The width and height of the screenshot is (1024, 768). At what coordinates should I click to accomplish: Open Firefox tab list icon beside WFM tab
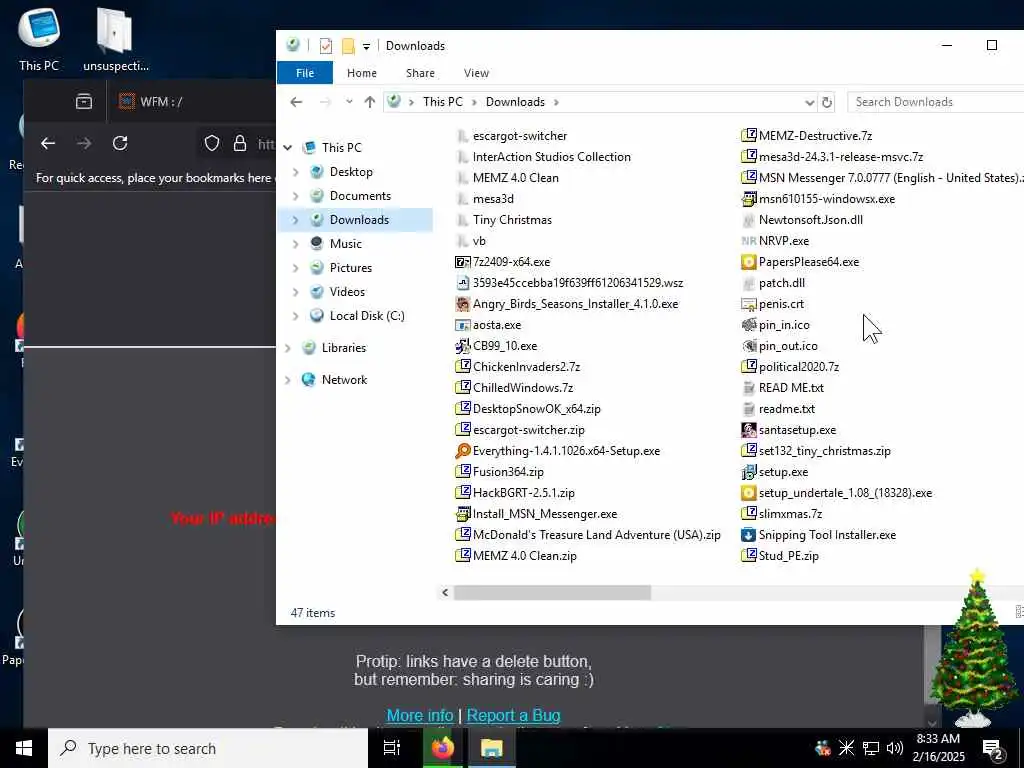click(x=84, y=101)
